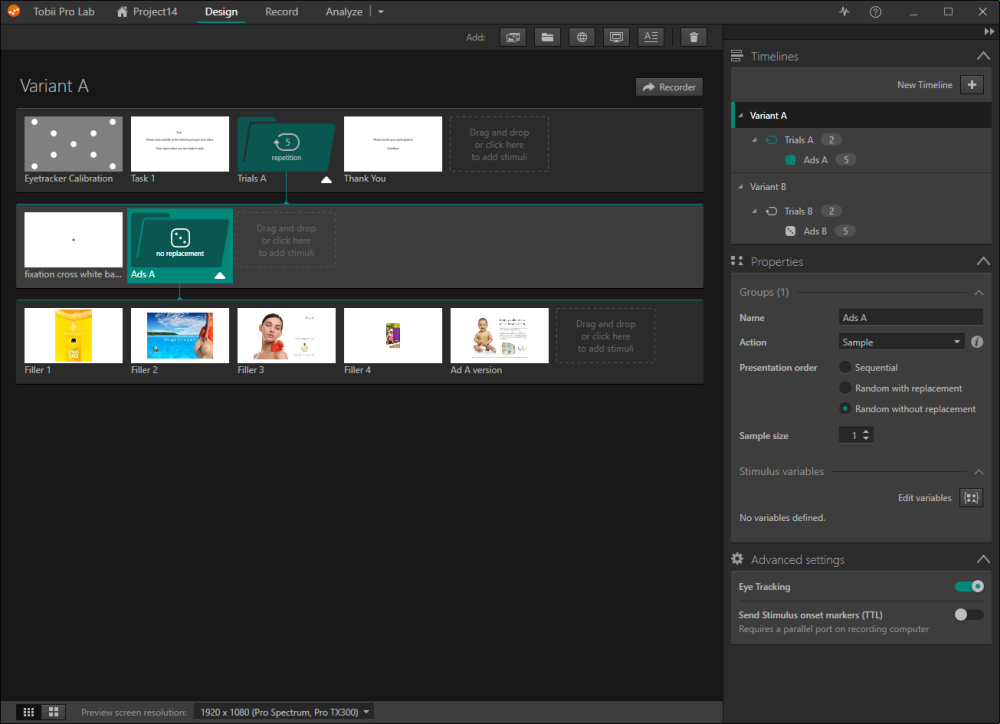Click Edit variables link
Viewport: 1000px width, 724px height.
924,498
